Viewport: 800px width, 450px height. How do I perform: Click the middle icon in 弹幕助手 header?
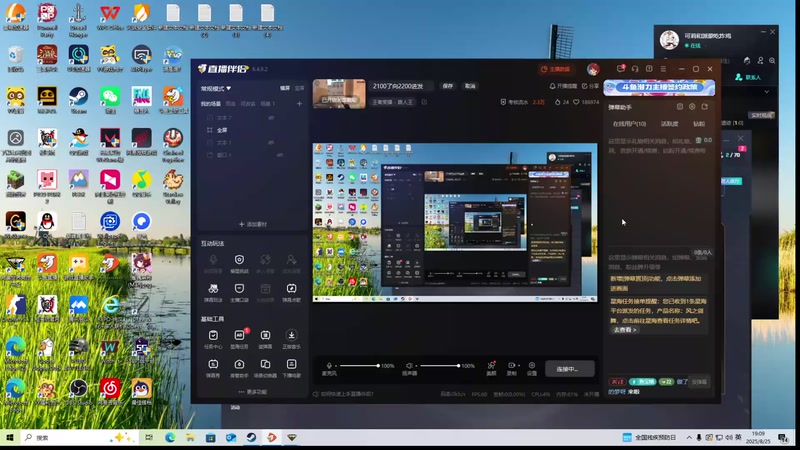(x=692, y=107)
